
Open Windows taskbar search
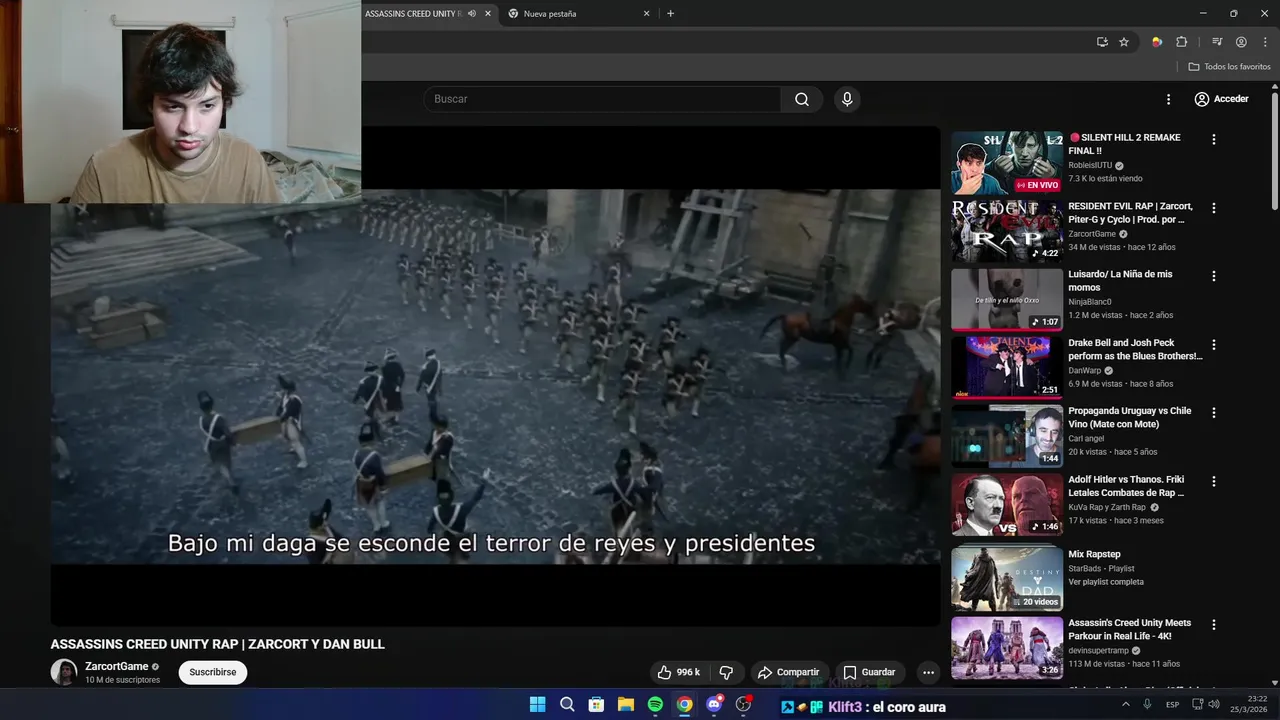(x=567, y=705)
